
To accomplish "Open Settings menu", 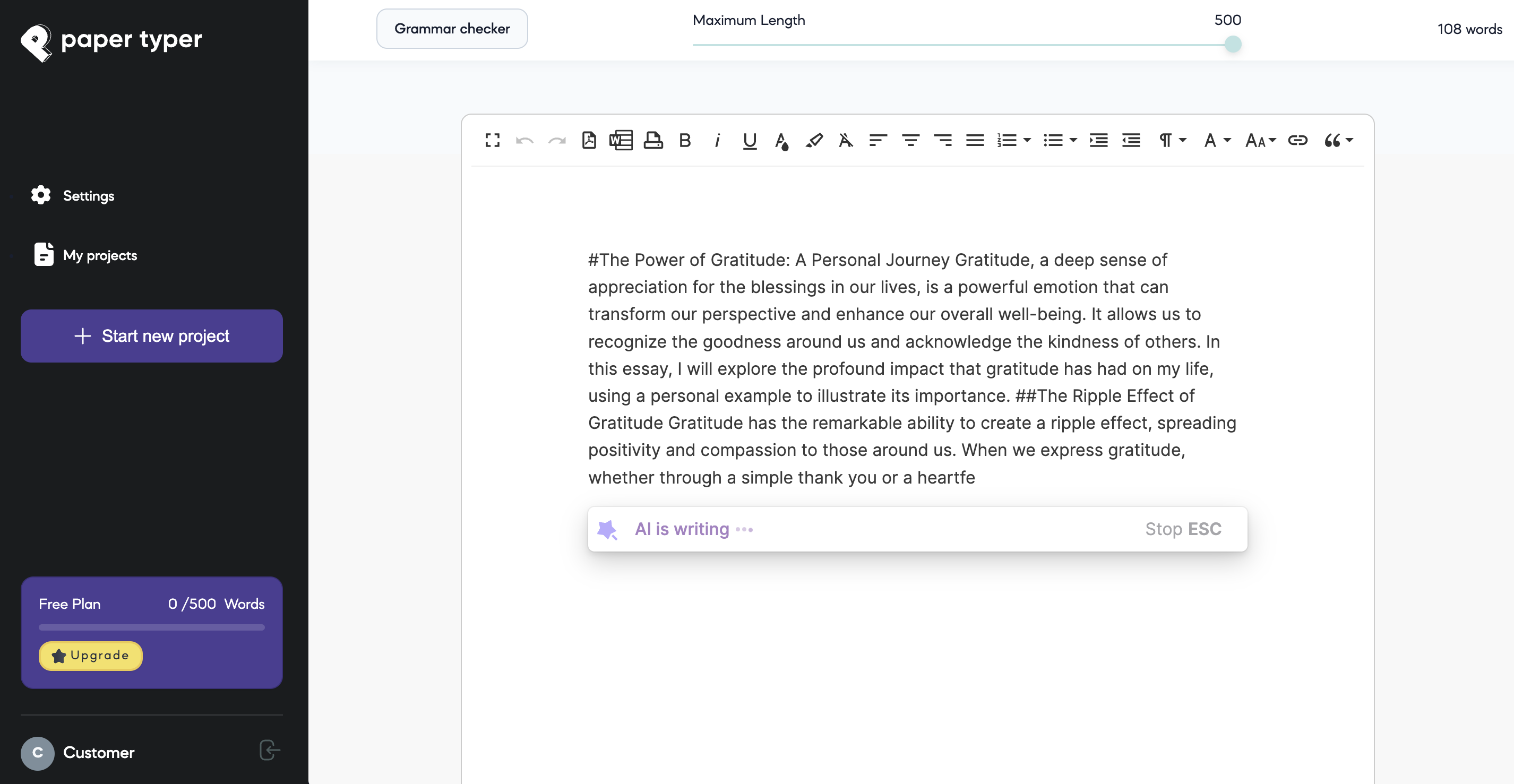I will pyautogui.click(x=88, y=195).
